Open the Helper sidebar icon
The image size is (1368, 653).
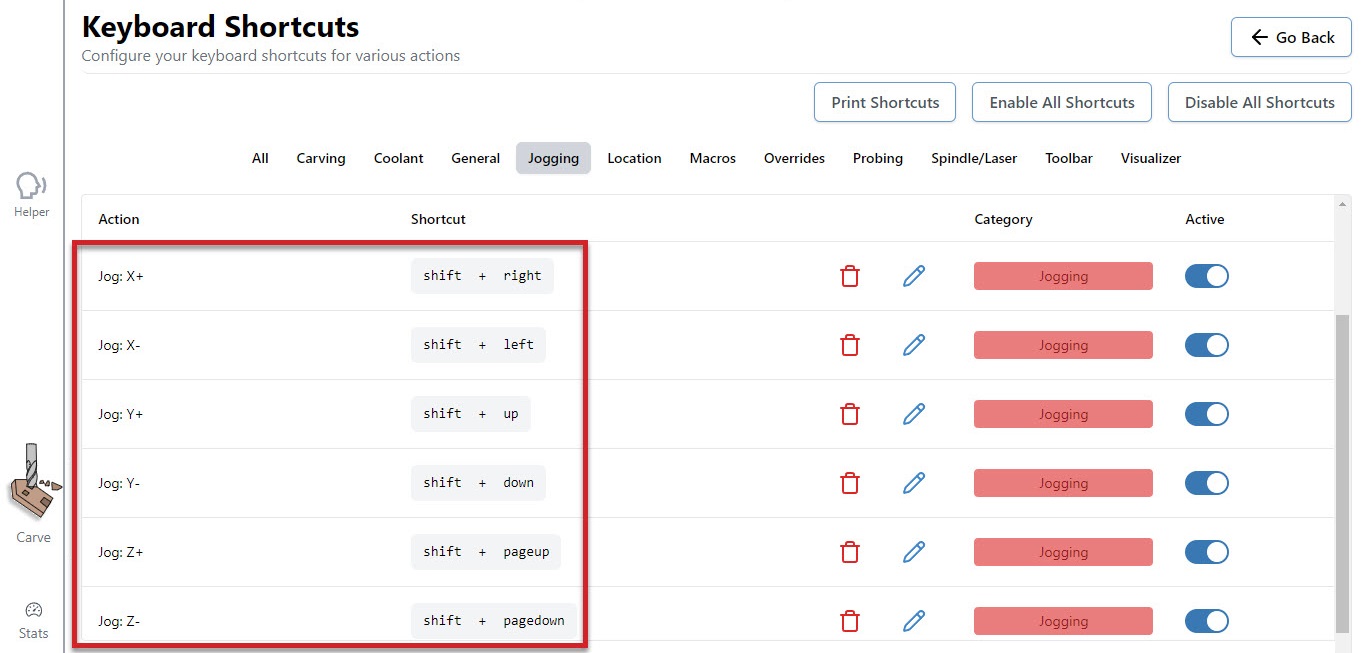click(x=32, y=193)
